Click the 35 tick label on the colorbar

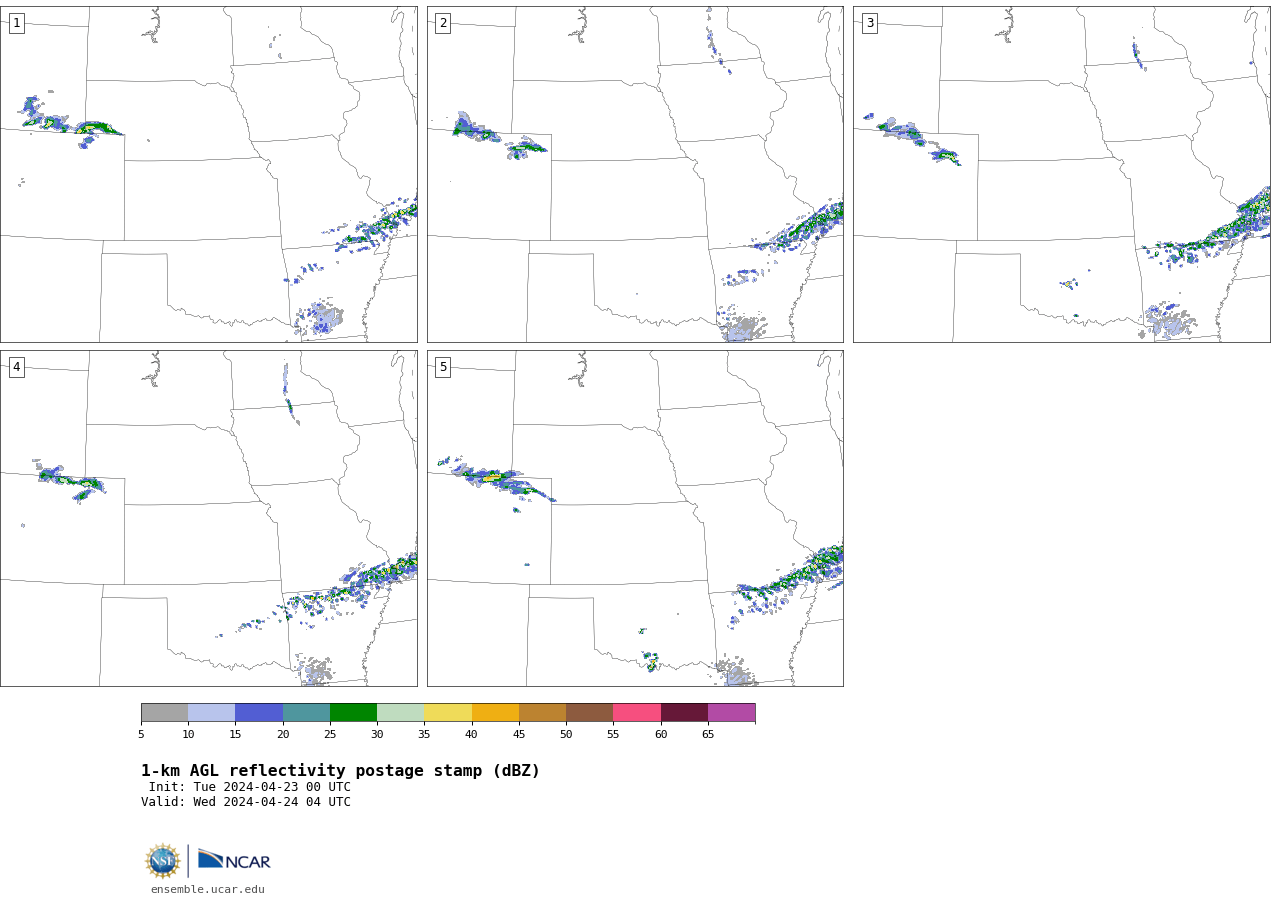tap(424, 735)
